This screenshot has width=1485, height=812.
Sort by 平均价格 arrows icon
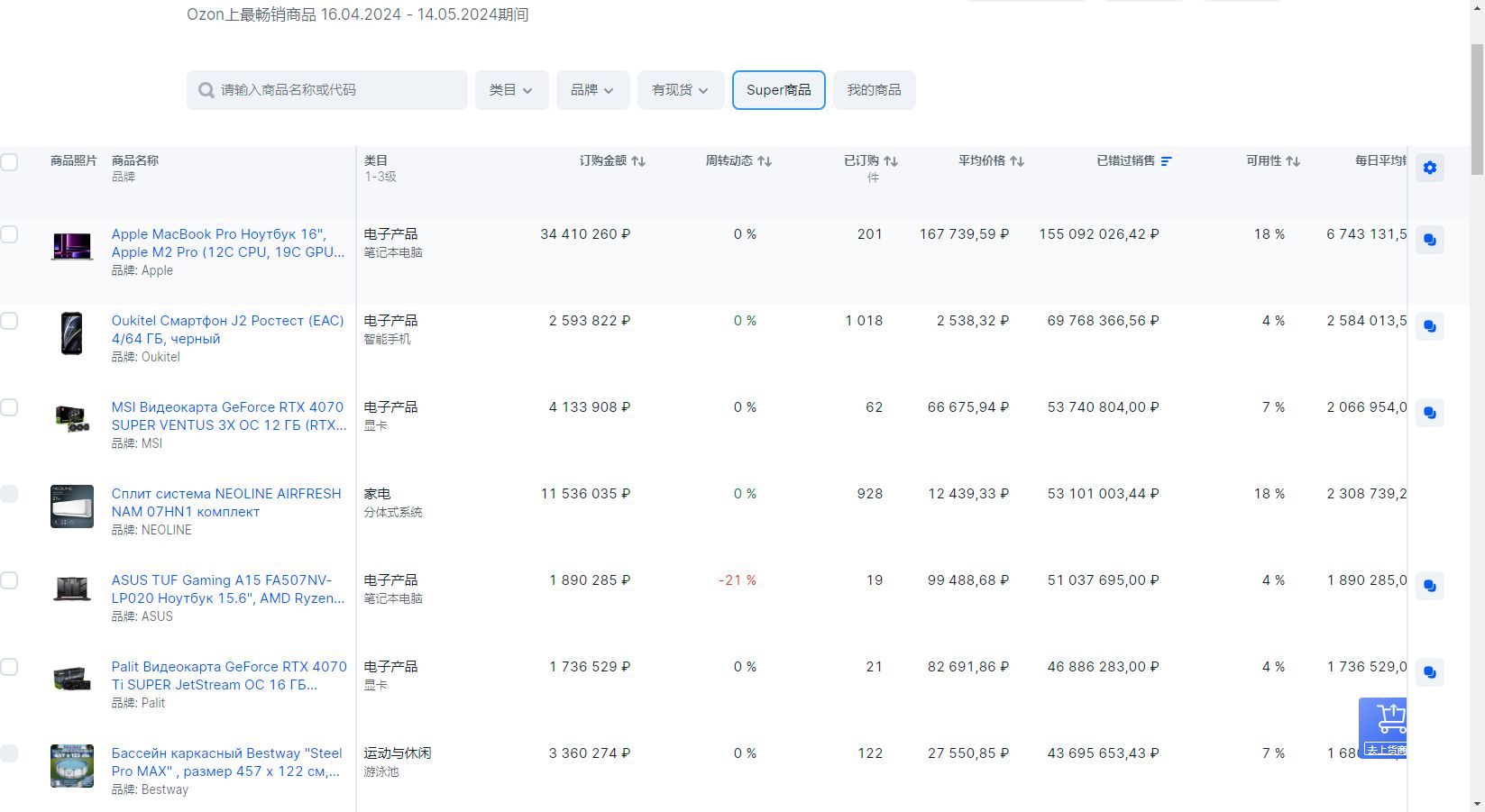pos(1017,161)
